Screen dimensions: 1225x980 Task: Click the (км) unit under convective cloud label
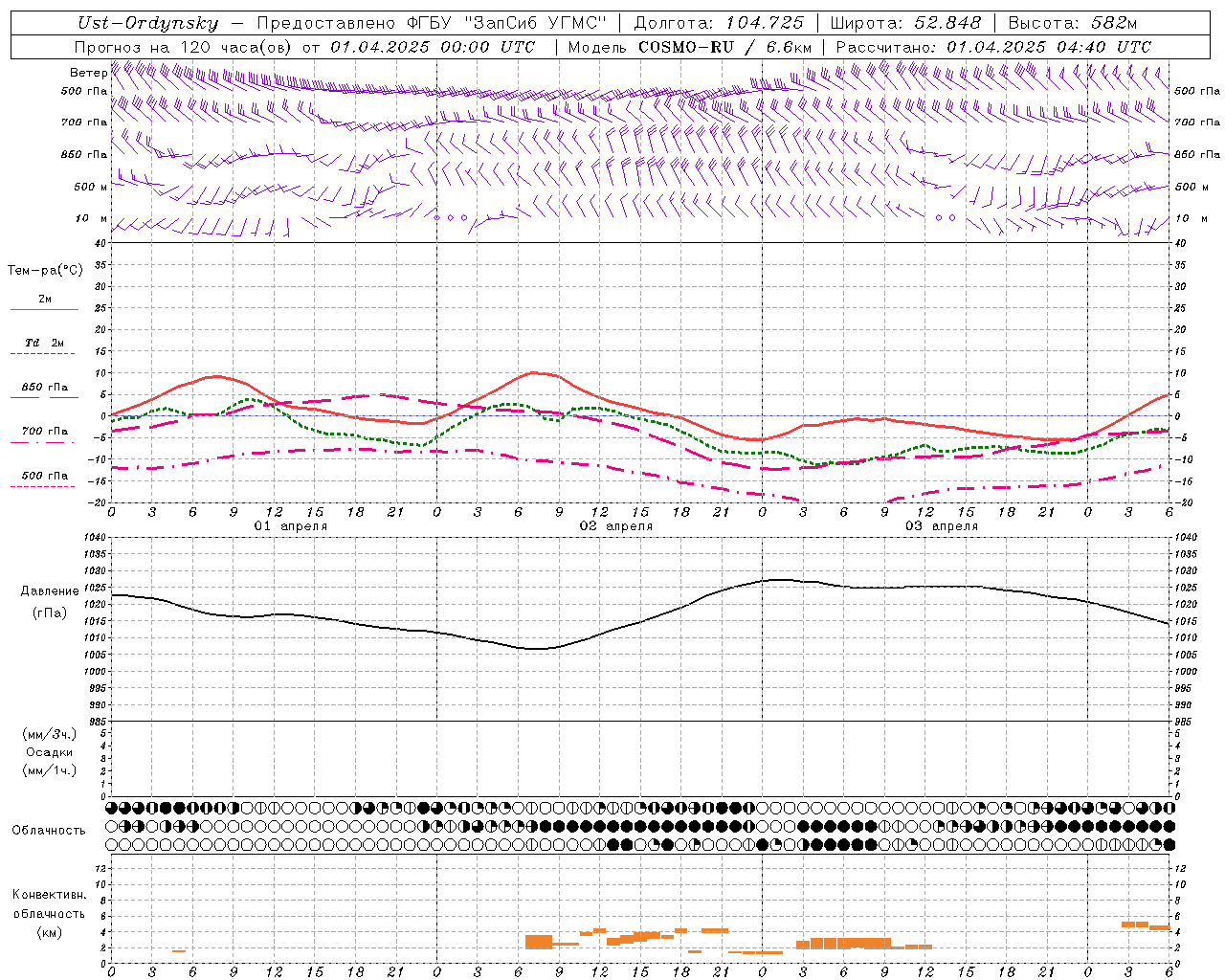(50, 932)
